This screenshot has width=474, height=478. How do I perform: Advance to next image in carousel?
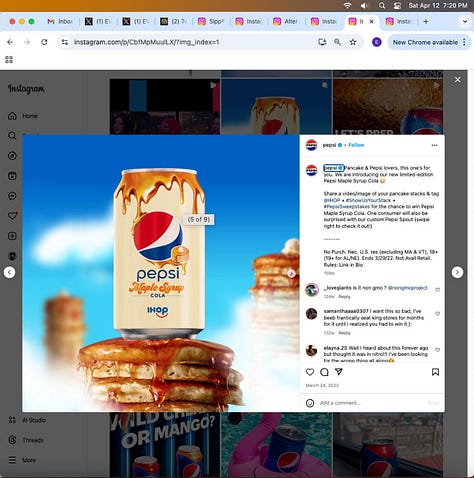tap(291, 274)
